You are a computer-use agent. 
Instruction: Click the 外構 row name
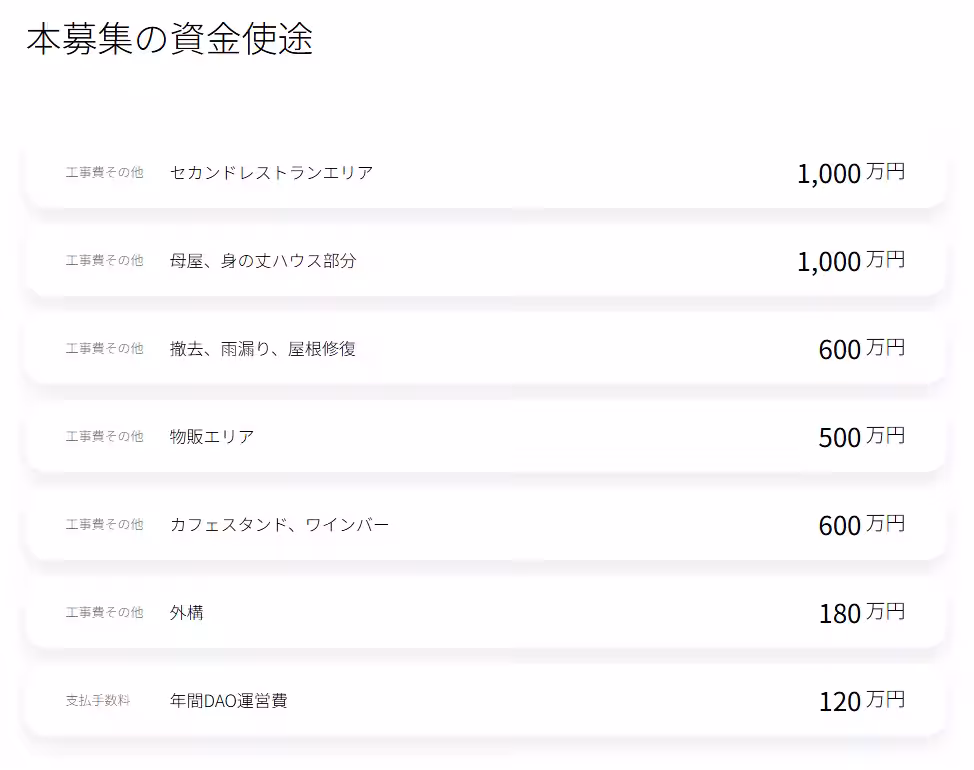187,613
